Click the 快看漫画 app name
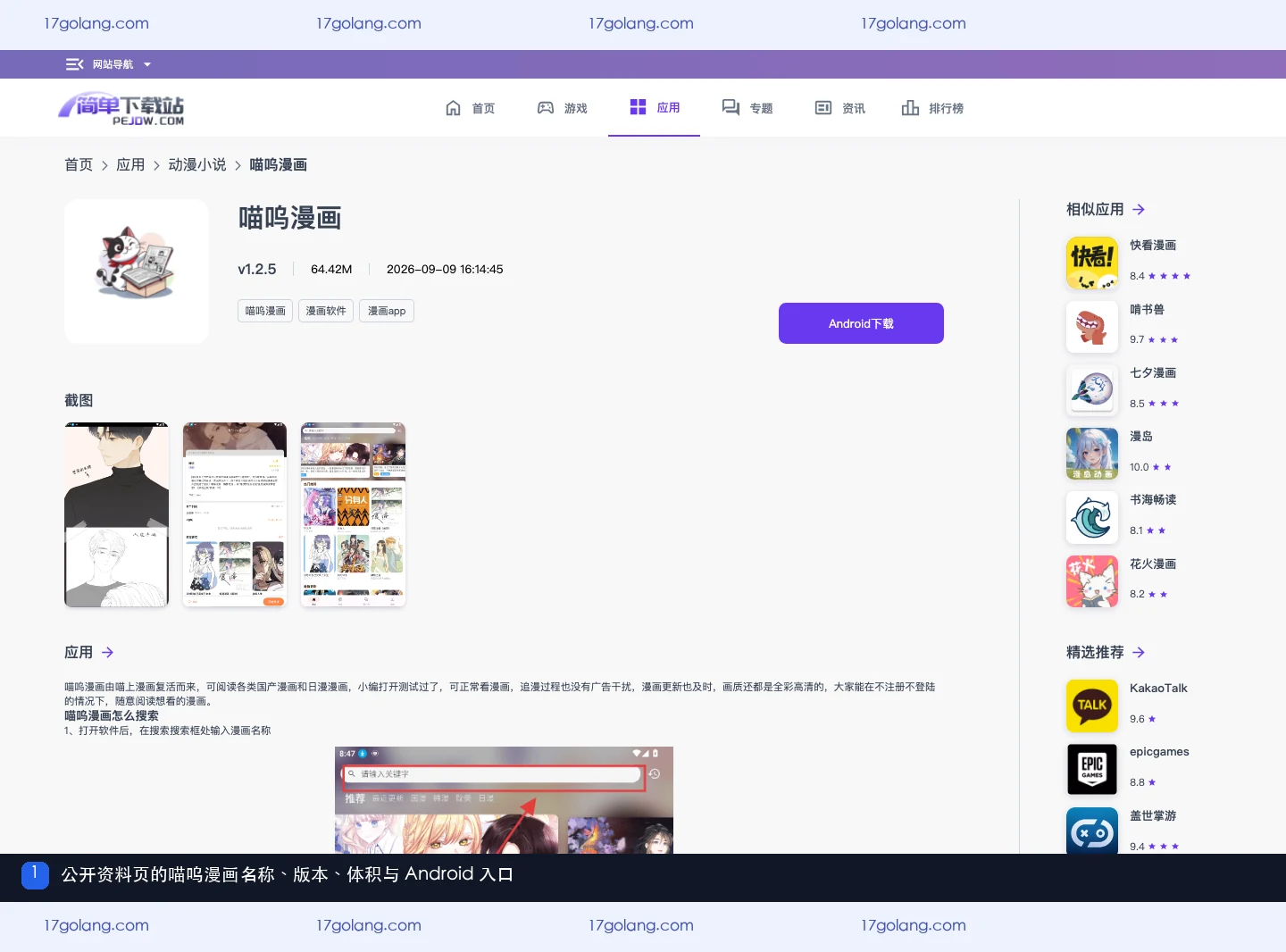This screenshot has width=1286, height=952. pos(1153,245)
